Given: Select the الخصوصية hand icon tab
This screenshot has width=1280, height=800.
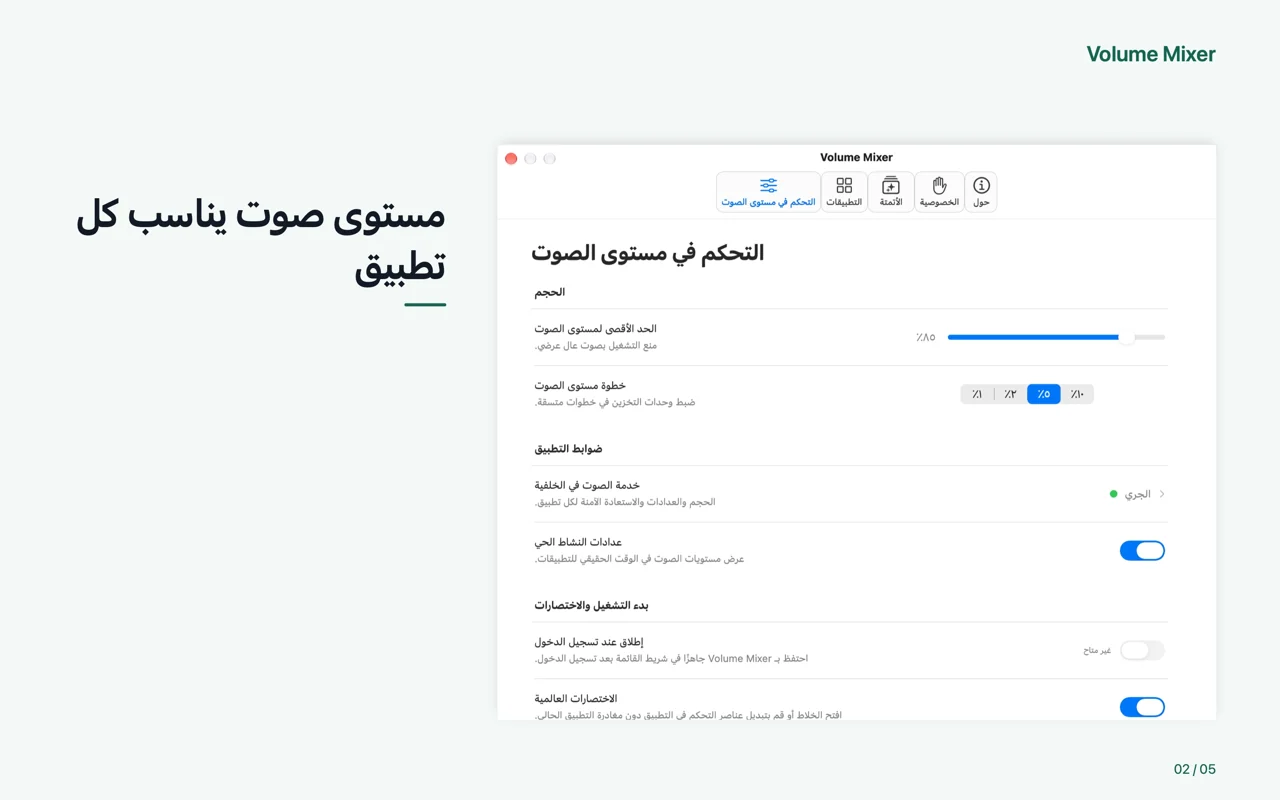Looking at the screenshot, I should pyautogui.click(x=939, y=192).
